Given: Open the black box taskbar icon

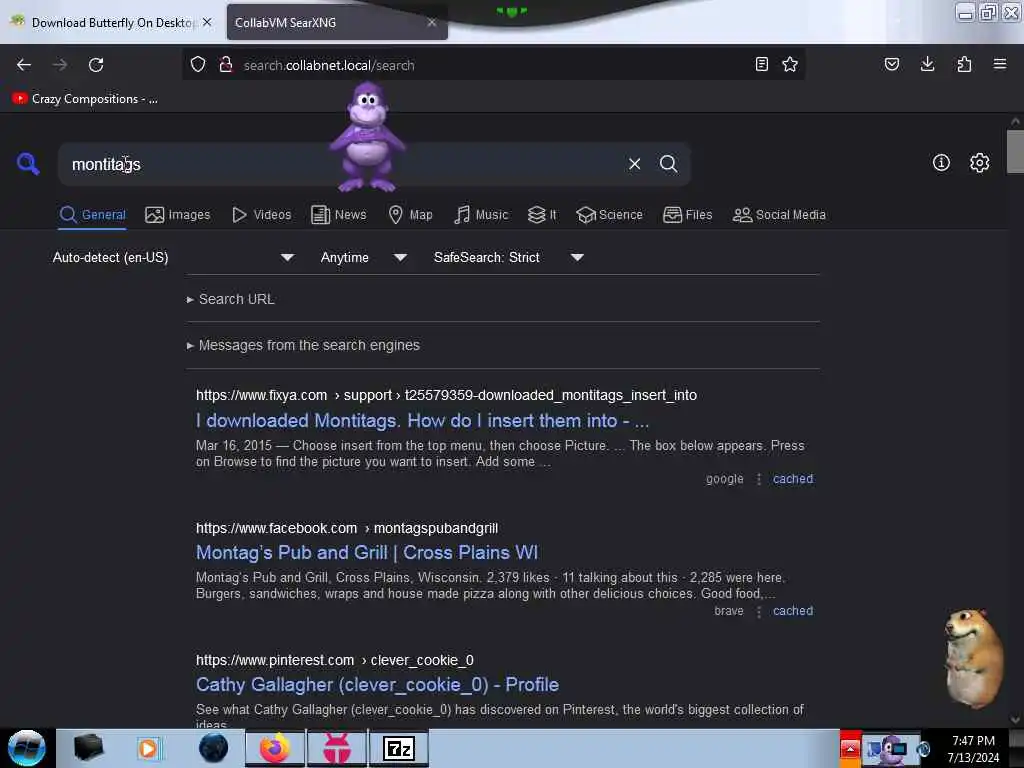Looking at the screenshot, I should coord(88,748).
